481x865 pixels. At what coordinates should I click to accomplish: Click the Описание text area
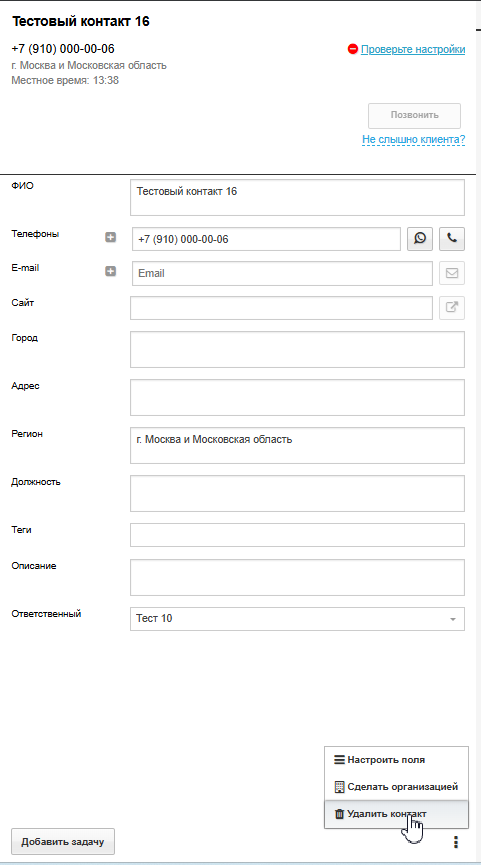coord(297,578)
